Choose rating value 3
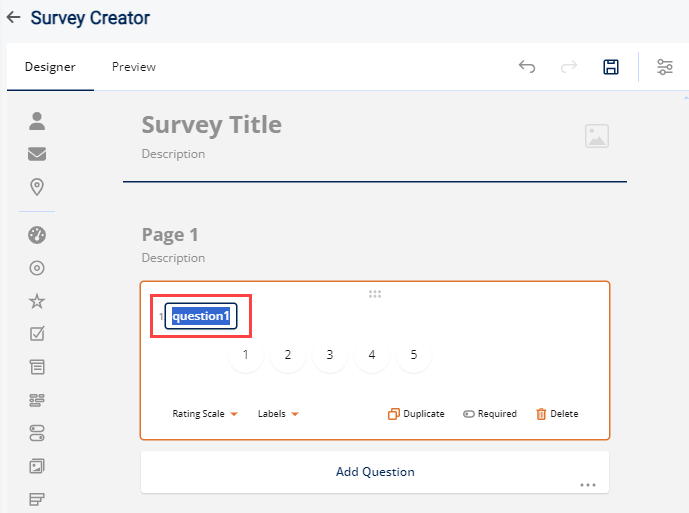Screen dimensions: 689x513 pyautogui.click(x=329, y=355)
